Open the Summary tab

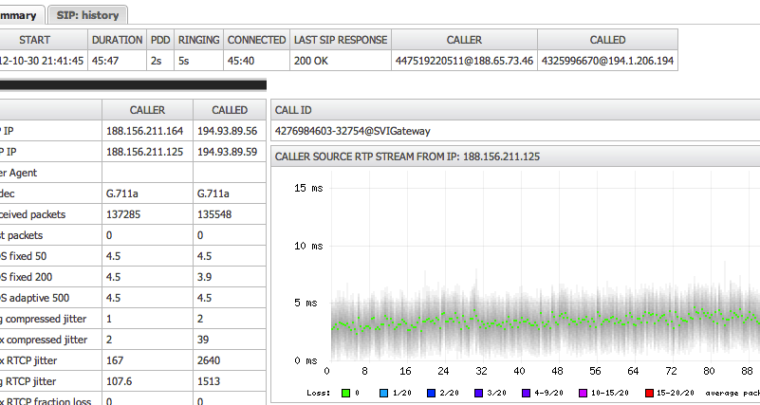pyautogui.click(x=20, y=15)
